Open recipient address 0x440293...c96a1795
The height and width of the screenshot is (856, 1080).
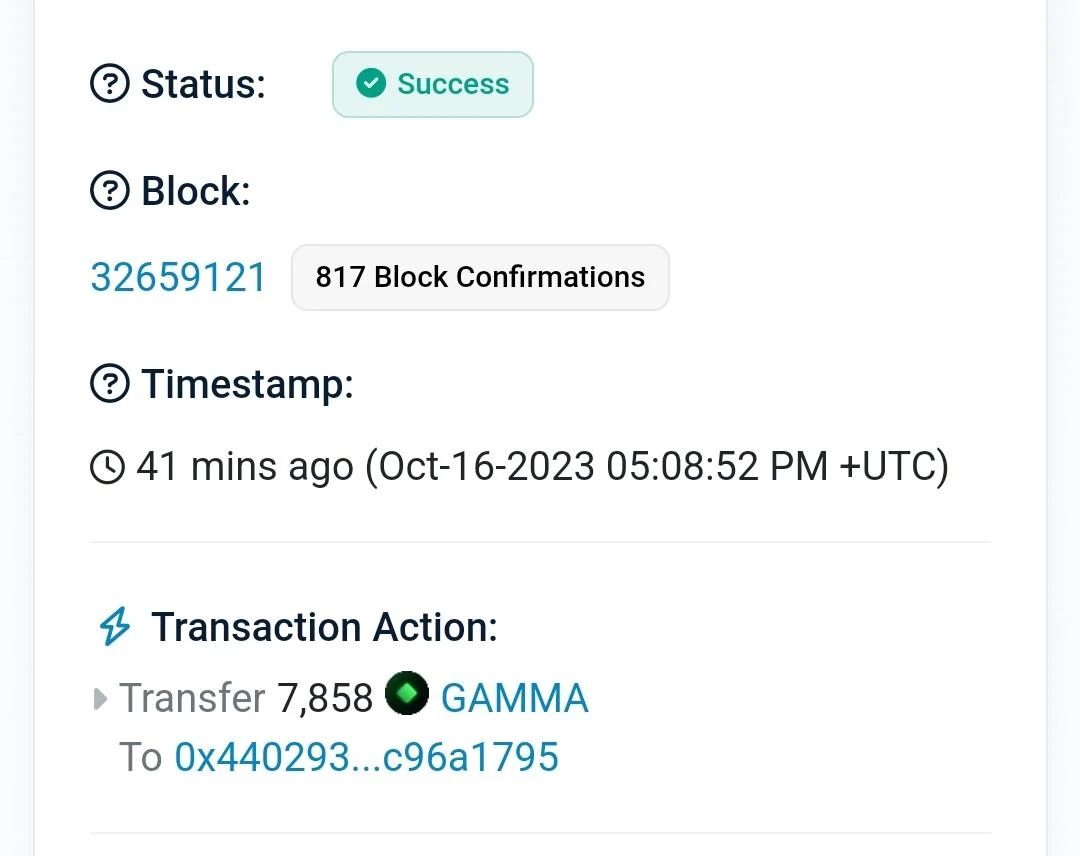(x=366, y=757)
